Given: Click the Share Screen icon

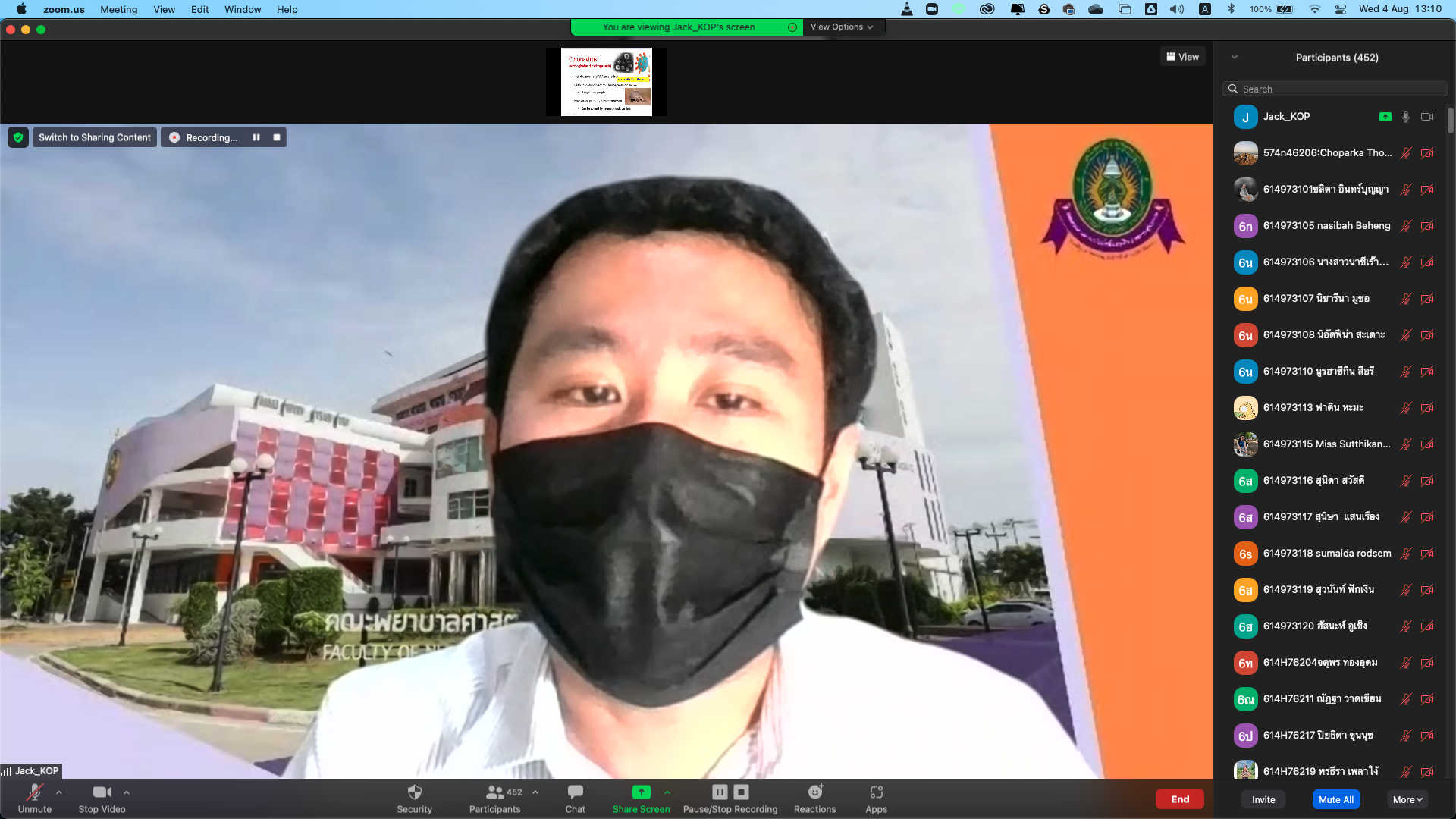Looking at the screenshot, I should (641, 792).
